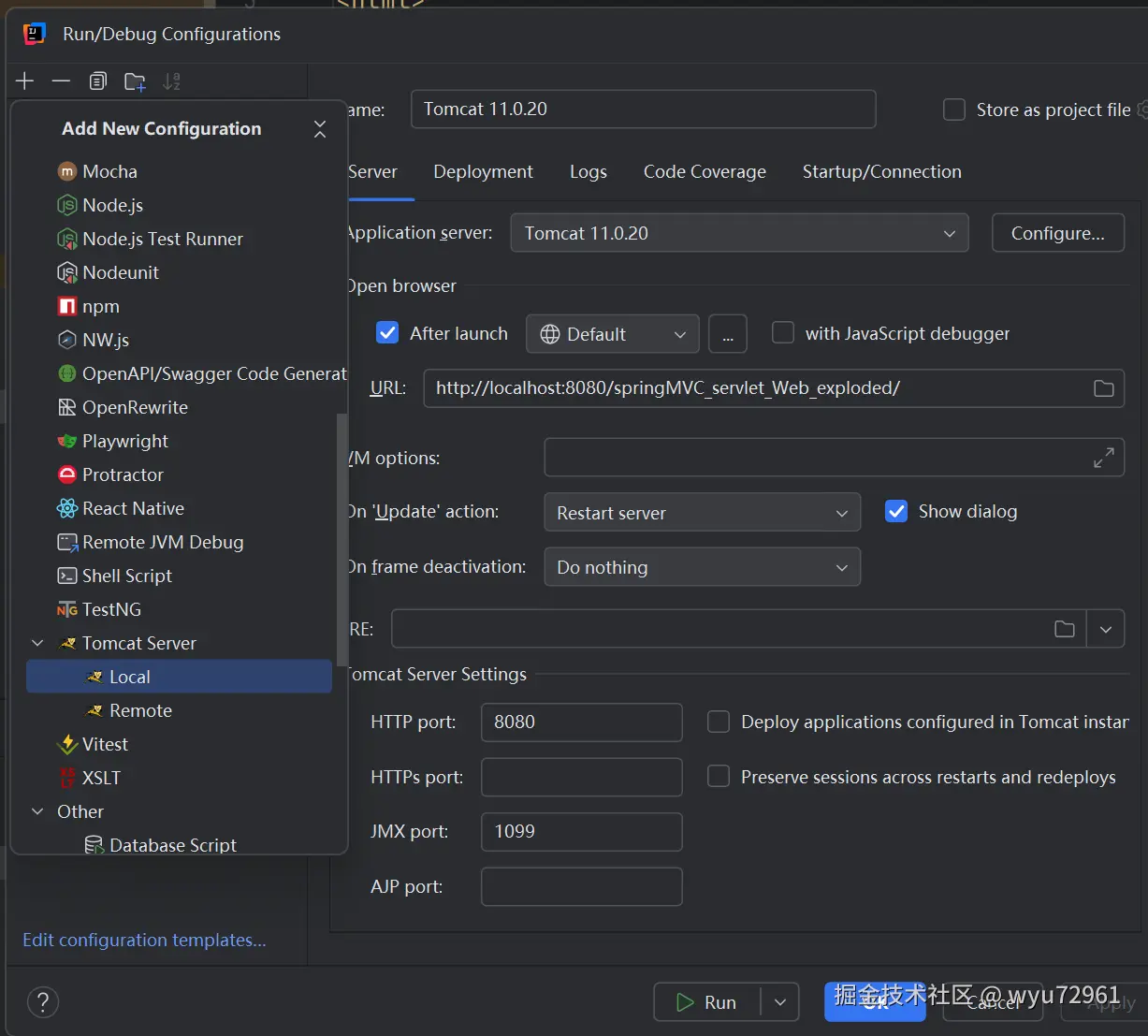Click the Move into new folder icon
The image size is (1148, 1036).
(135, 81)
